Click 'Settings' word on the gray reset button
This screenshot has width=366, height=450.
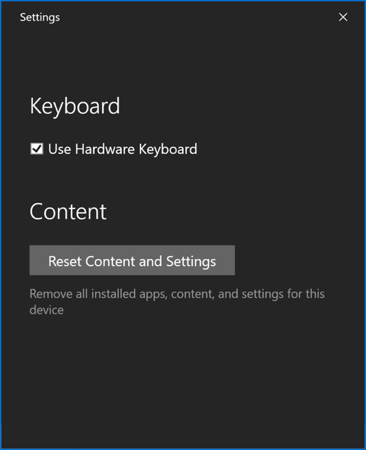pyautogui.click(x=191, y=262)
